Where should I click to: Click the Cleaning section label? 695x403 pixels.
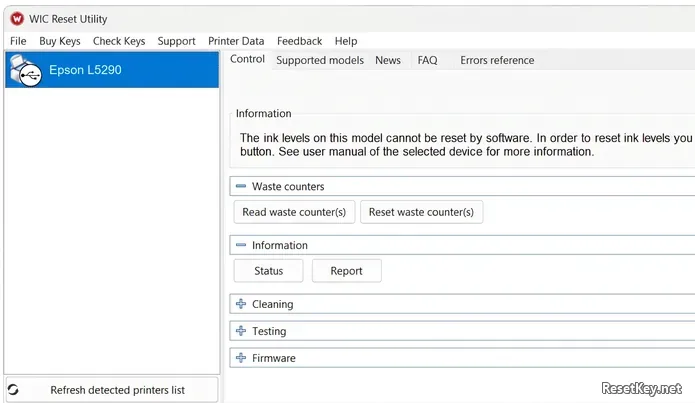click(x=273, y=304)
